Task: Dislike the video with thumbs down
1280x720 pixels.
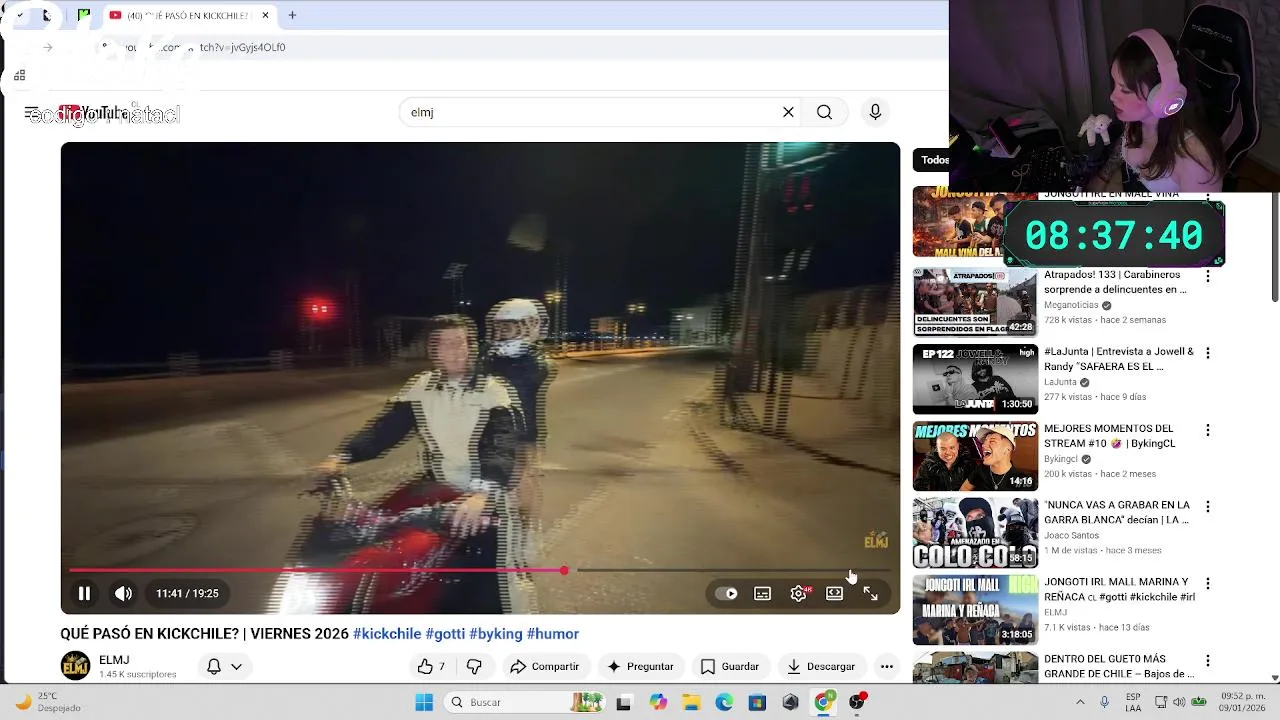Action: coord(474,666)
